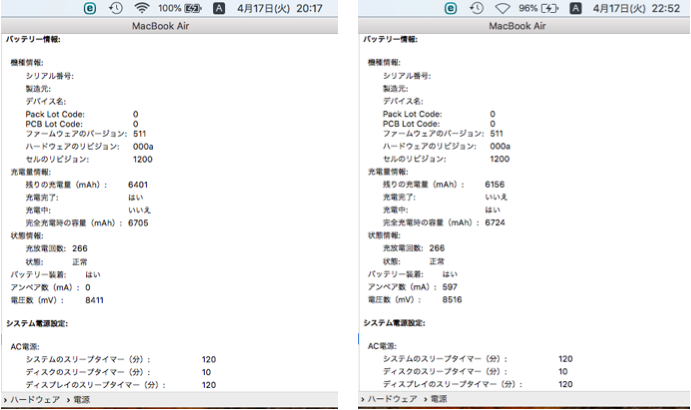Select ハードウェア breadcrumb in the 20:17 window

35,399
